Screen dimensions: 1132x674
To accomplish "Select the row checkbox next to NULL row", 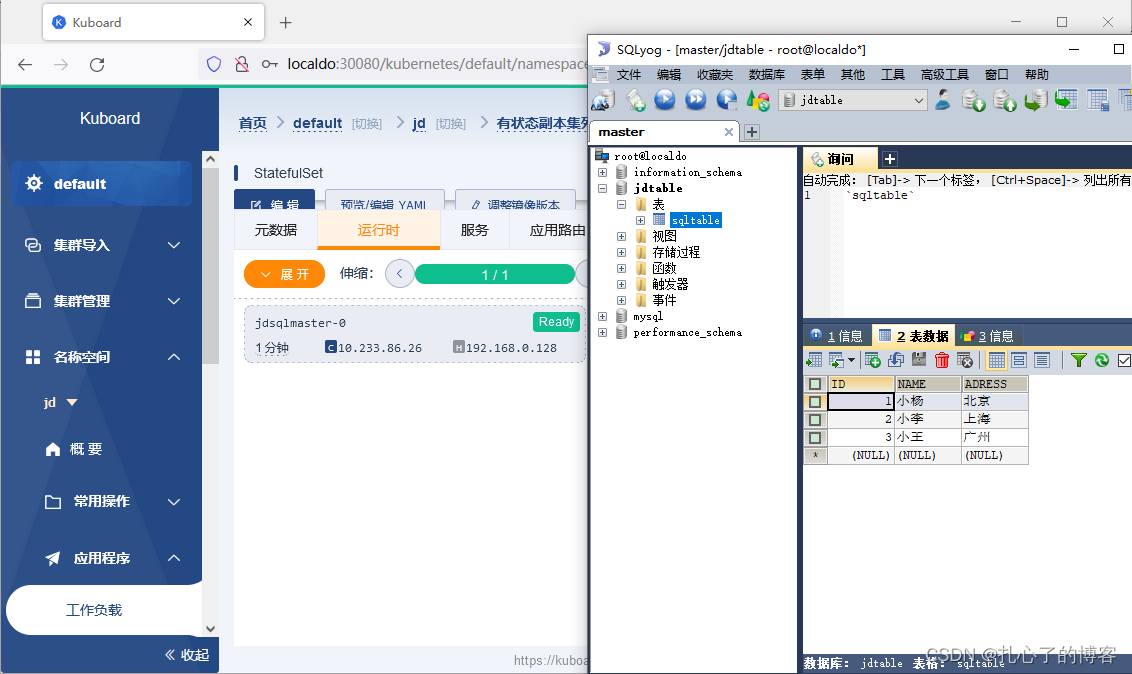I will (x=814, y=454).
